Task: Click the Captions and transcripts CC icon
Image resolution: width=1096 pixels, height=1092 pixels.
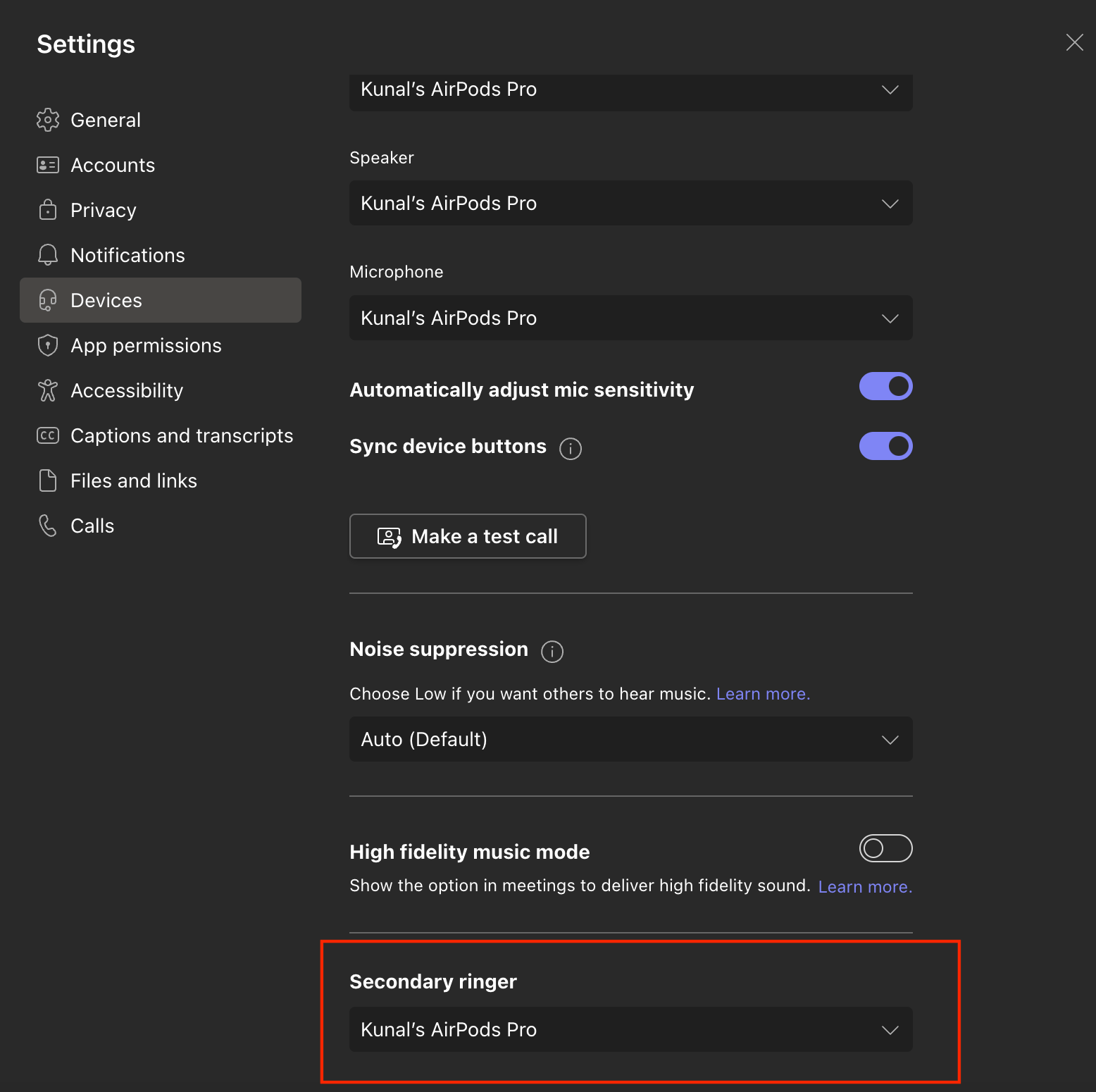Action: click(x=48, y=435)
